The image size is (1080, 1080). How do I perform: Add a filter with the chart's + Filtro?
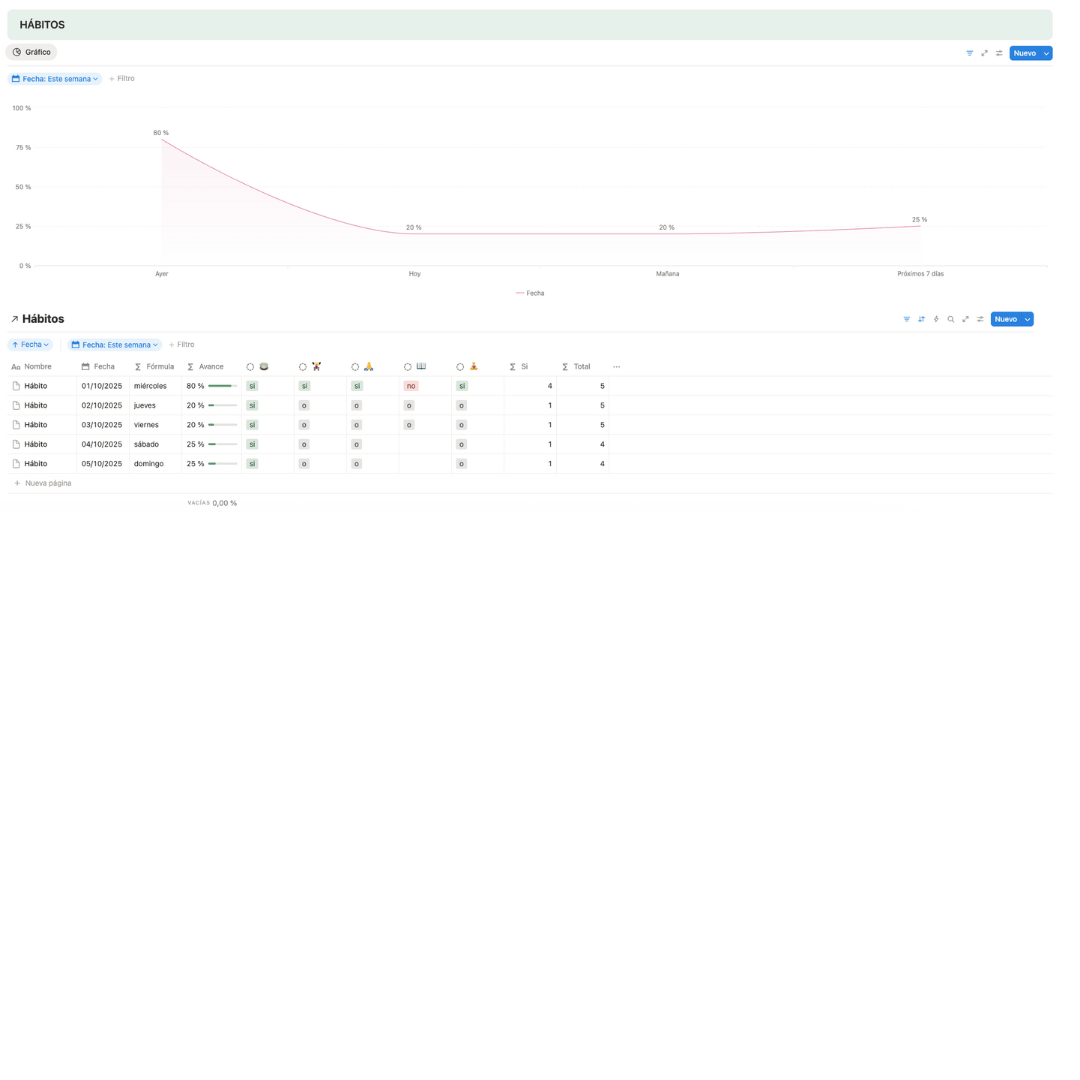coord(122,79)
